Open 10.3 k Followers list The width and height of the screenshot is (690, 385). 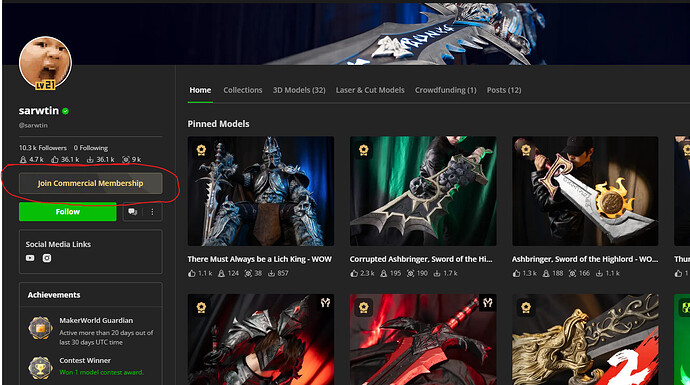(43, 148)
